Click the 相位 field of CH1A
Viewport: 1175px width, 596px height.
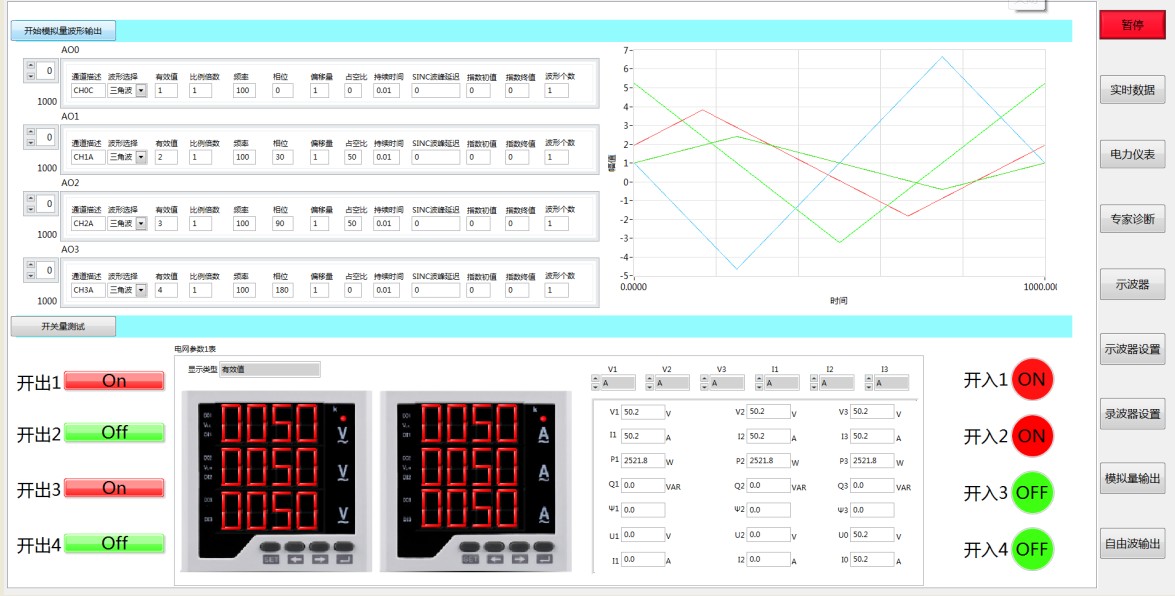tap(283, 157)
